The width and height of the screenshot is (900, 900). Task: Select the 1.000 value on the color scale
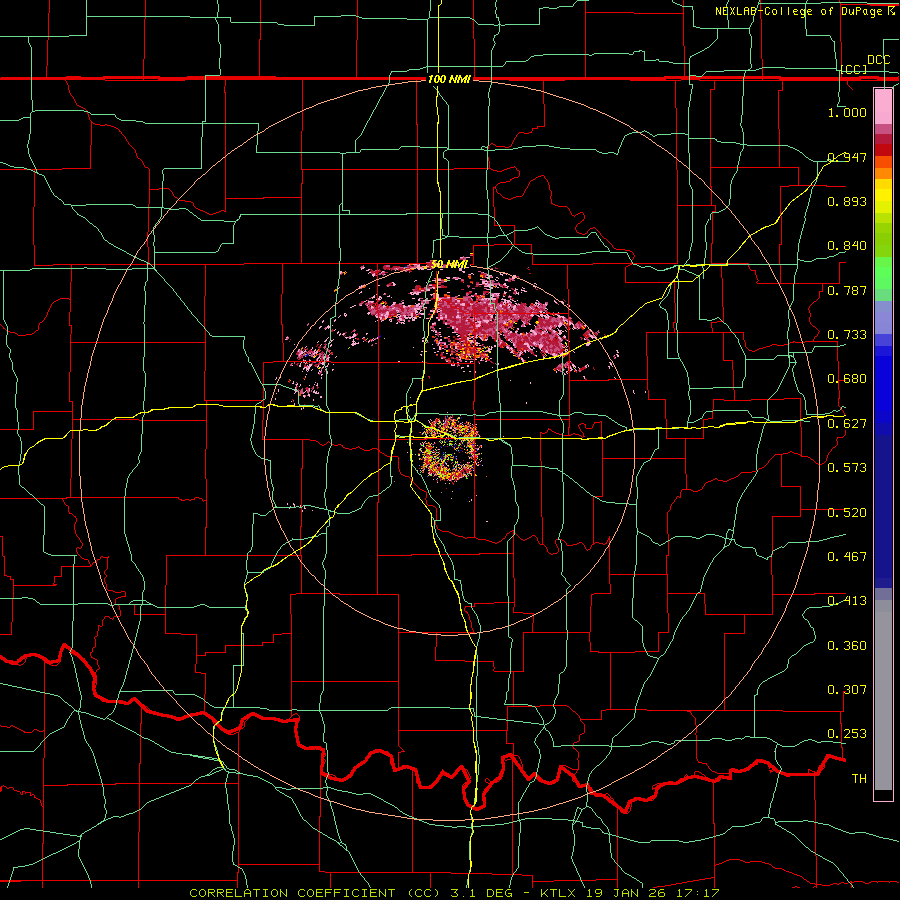tap(847, 112)
